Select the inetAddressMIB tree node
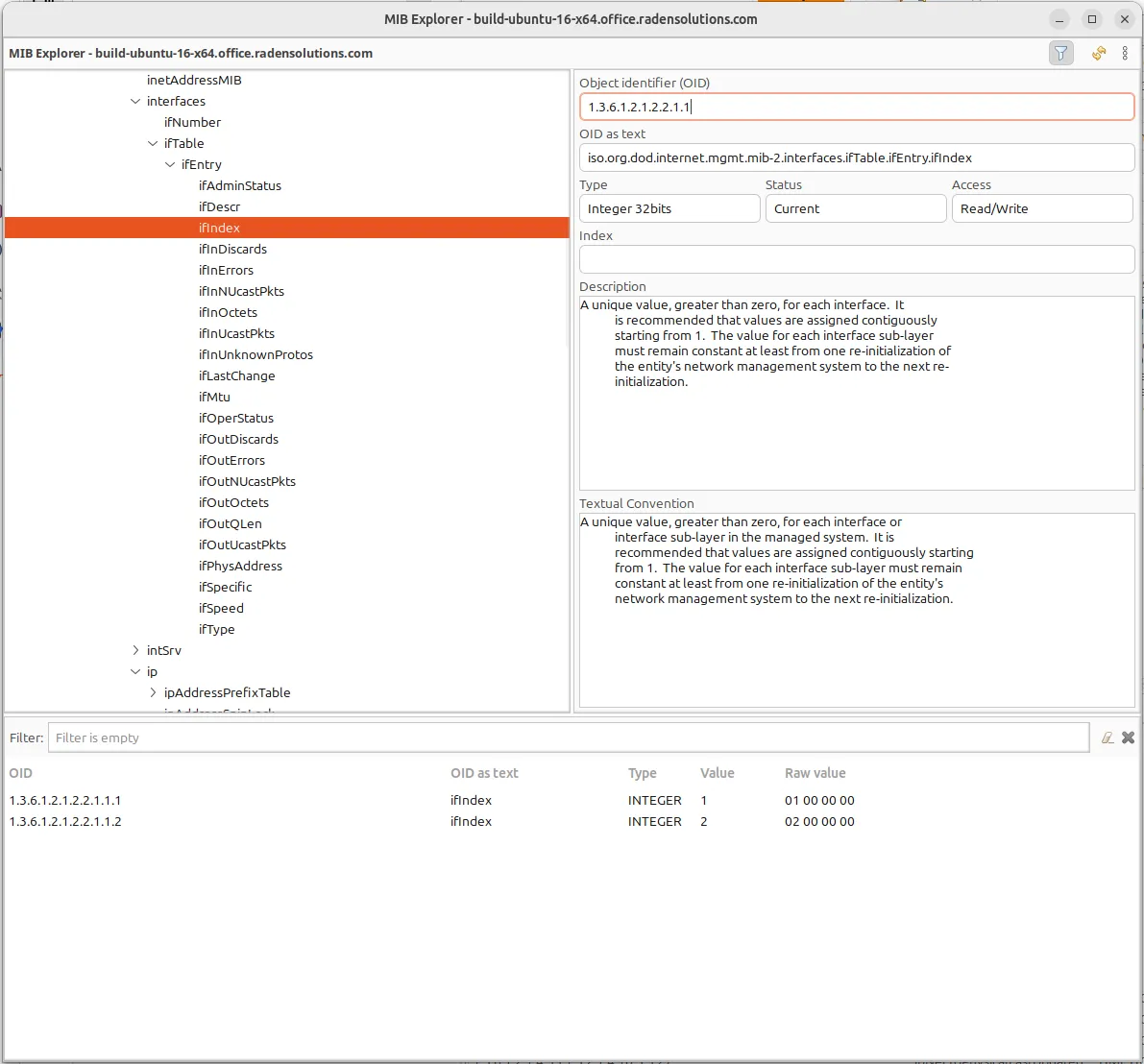The image size is (1144, 1064). click(x=192, y=80)
